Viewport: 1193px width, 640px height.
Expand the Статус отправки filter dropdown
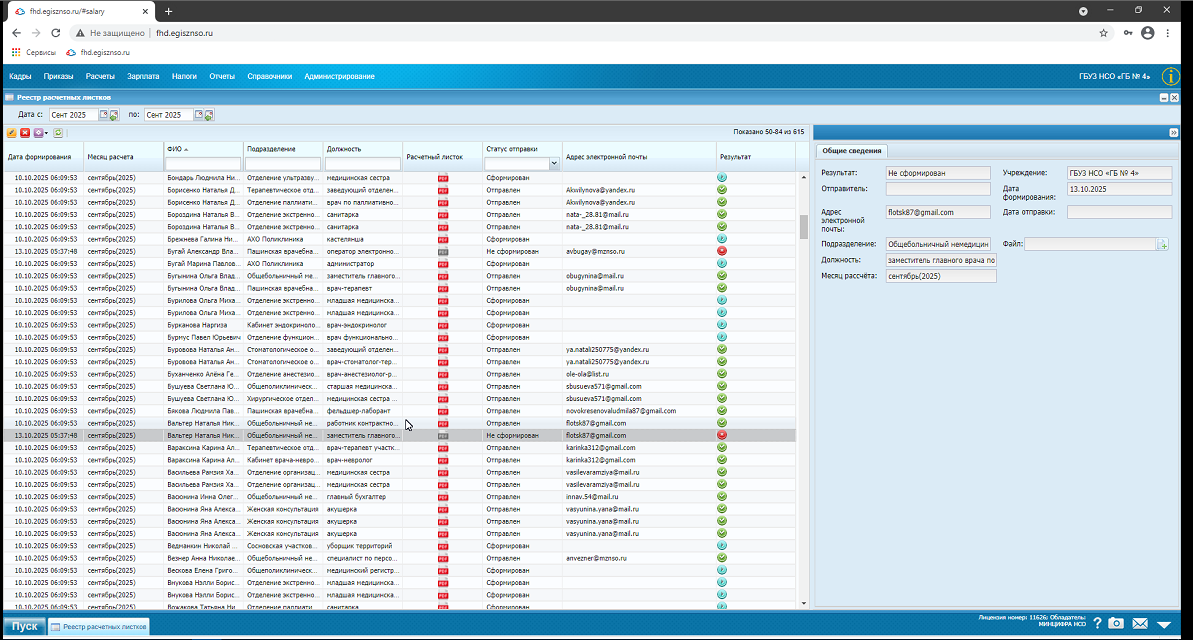click(x=554, y=163)
